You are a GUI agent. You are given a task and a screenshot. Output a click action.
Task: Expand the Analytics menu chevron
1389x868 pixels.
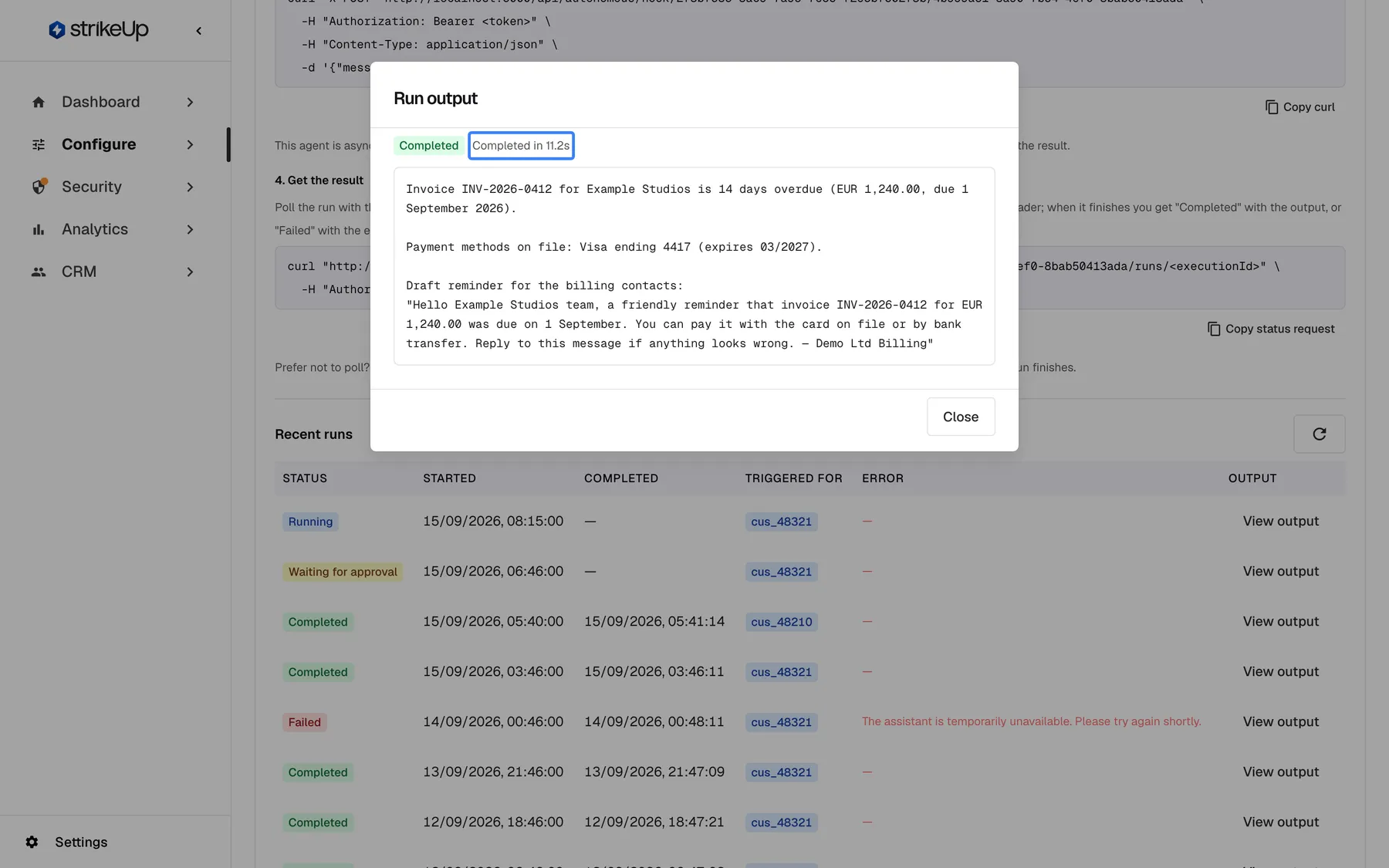(190, 229)
